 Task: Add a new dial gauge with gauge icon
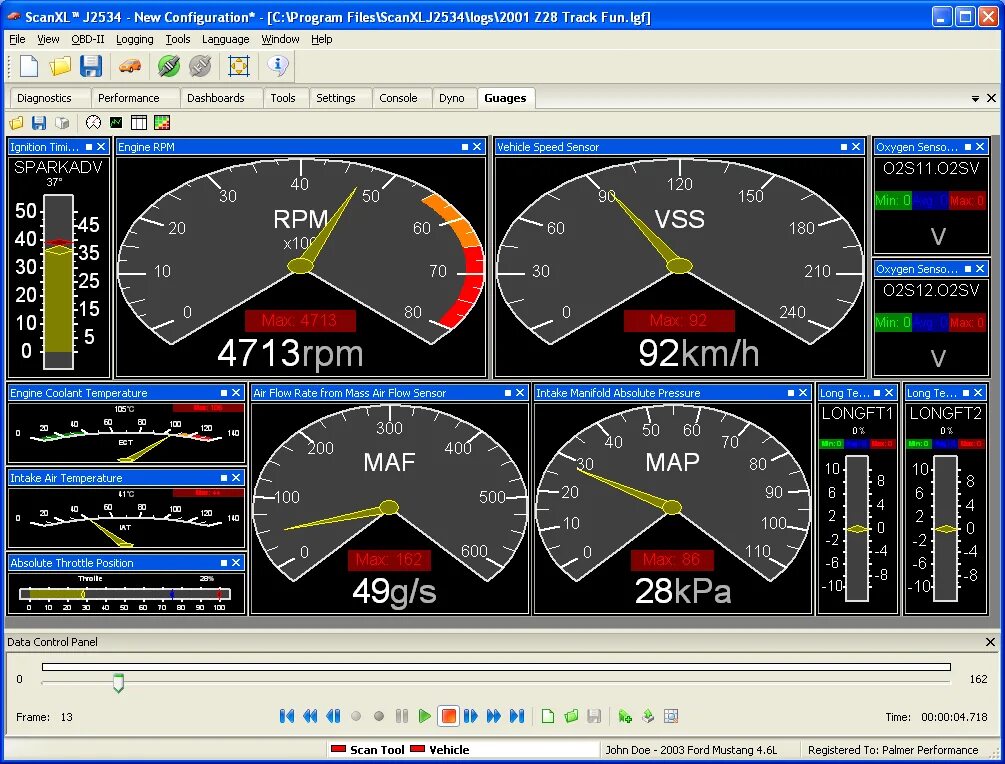pos(94,122)
